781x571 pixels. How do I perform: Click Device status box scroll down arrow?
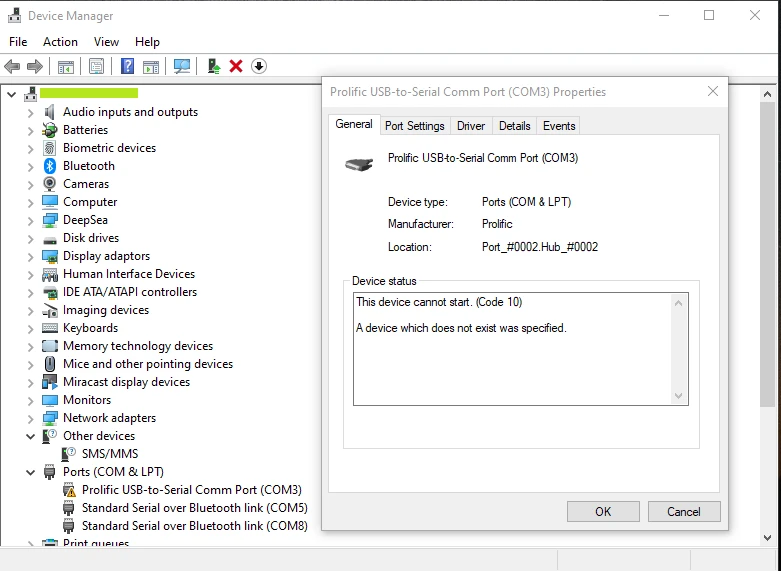678,396
